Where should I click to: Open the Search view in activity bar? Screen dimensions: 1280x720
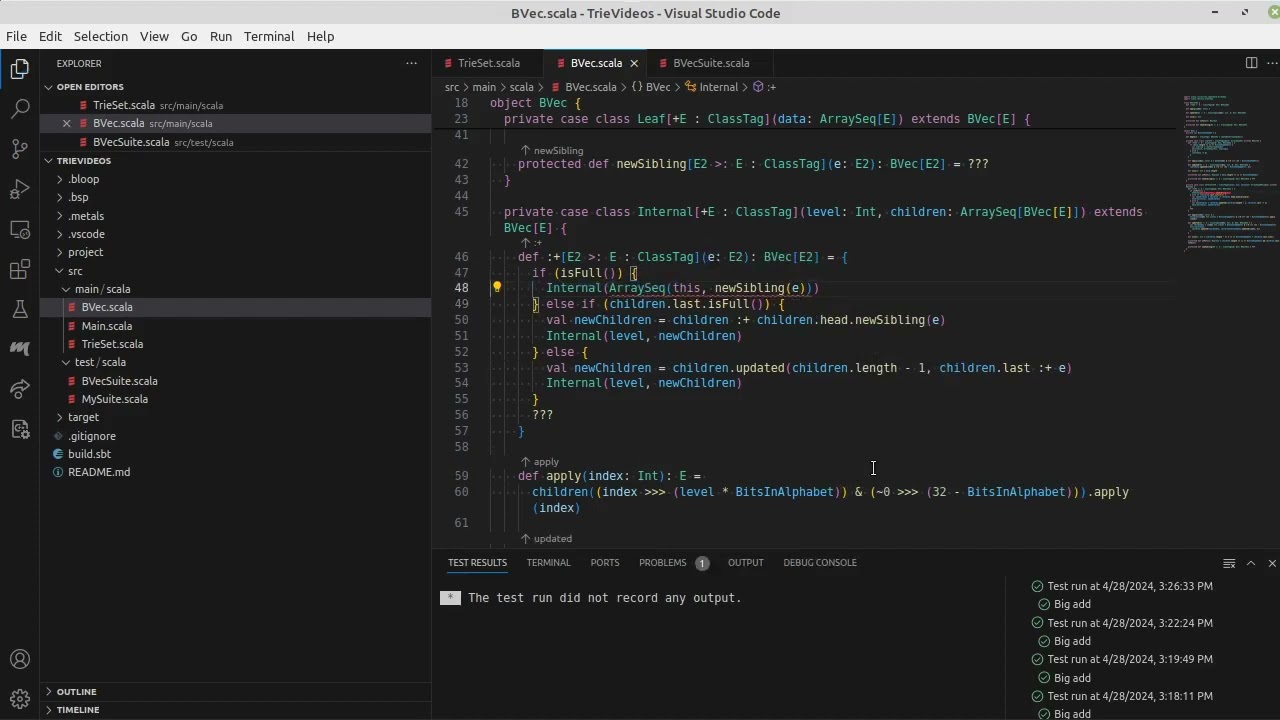pos(20,109)
